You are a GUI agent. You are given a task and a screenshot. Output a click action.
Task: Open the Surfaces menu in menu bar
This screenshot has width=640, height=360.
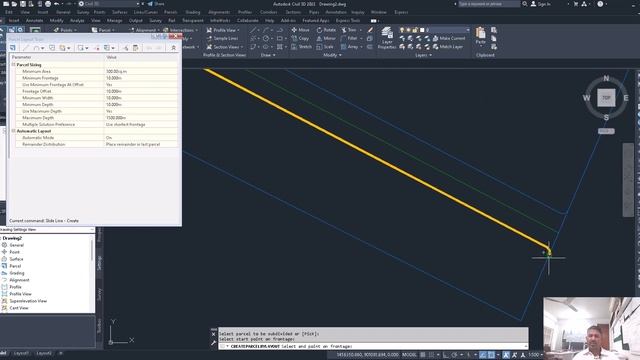120,12
